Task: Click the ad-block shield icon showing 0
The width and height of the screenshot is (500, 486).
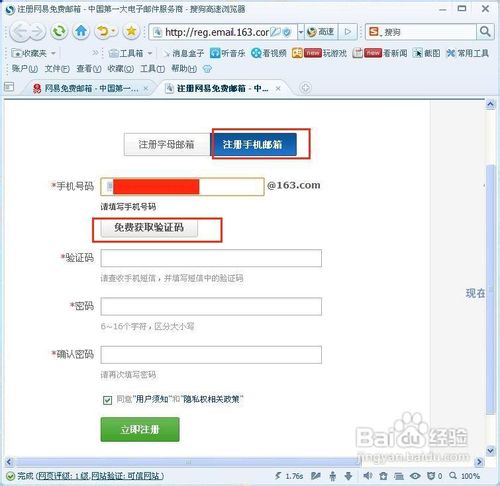Action: coord(435,476)
